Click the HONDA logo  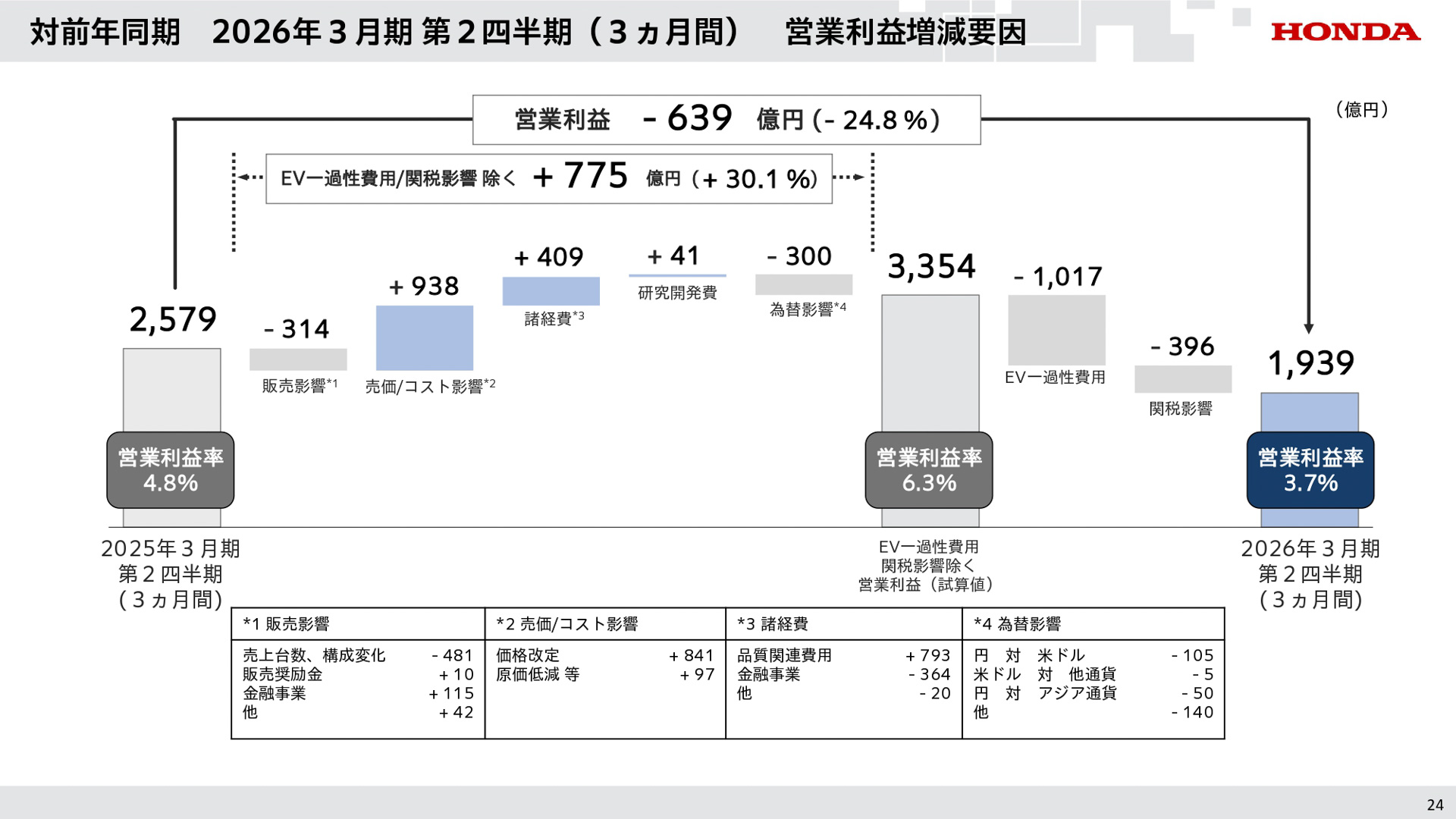tap(1345, 32)
